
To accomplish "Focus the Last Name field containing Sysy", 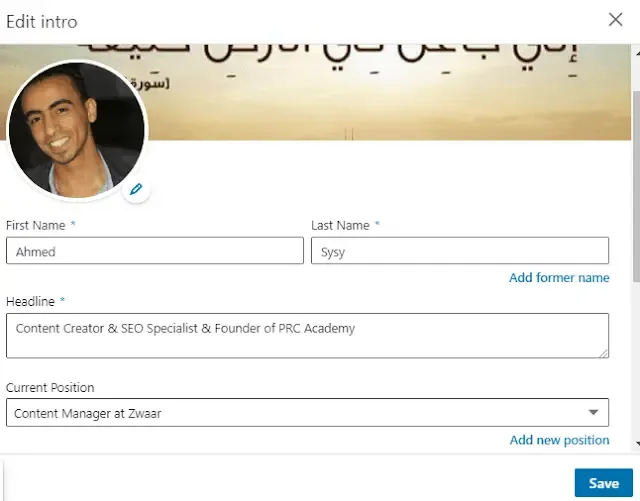I will click(x=460, y=251).
